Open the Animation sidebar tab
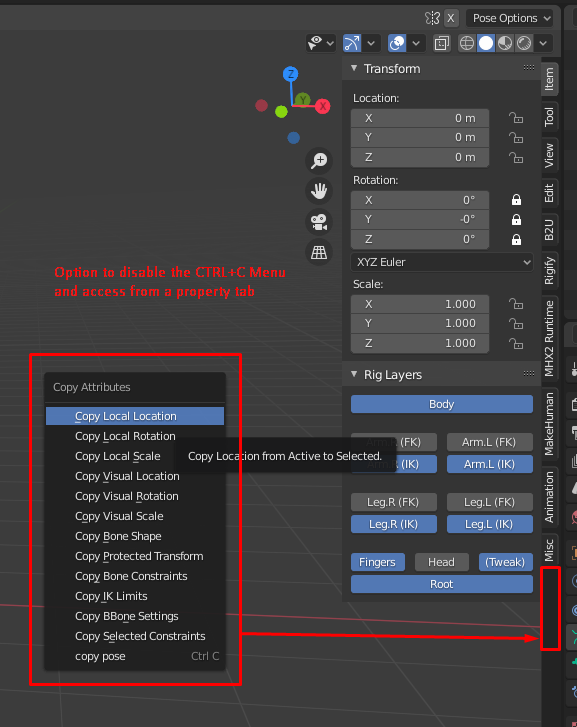 [x=550, y=497]
